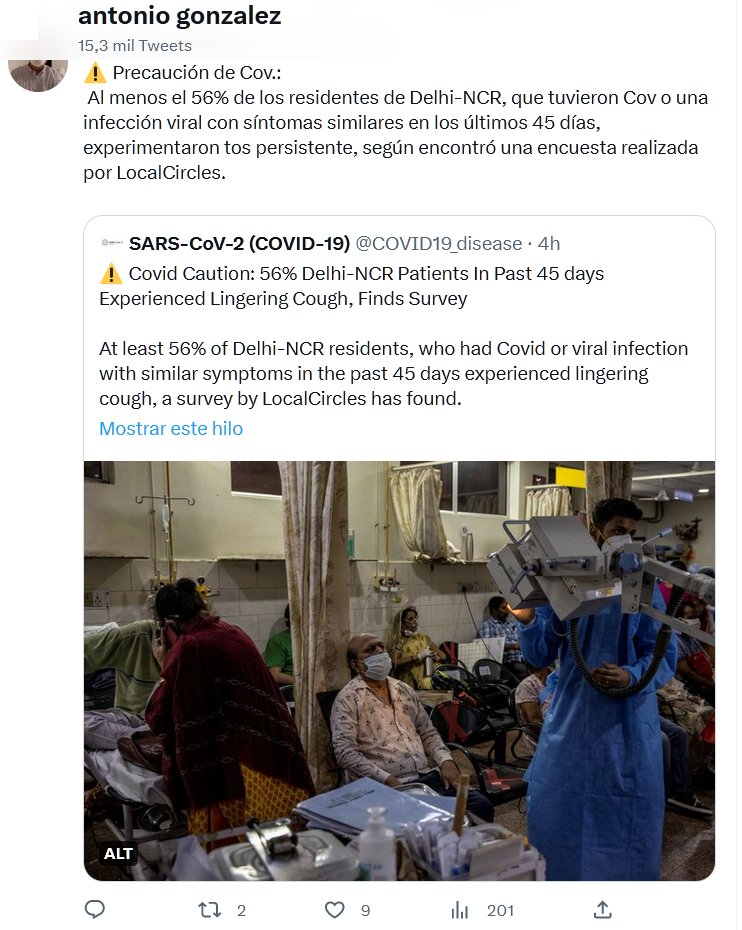
Task: Enlarge the hospital ward photo
Action: (399, 670)
